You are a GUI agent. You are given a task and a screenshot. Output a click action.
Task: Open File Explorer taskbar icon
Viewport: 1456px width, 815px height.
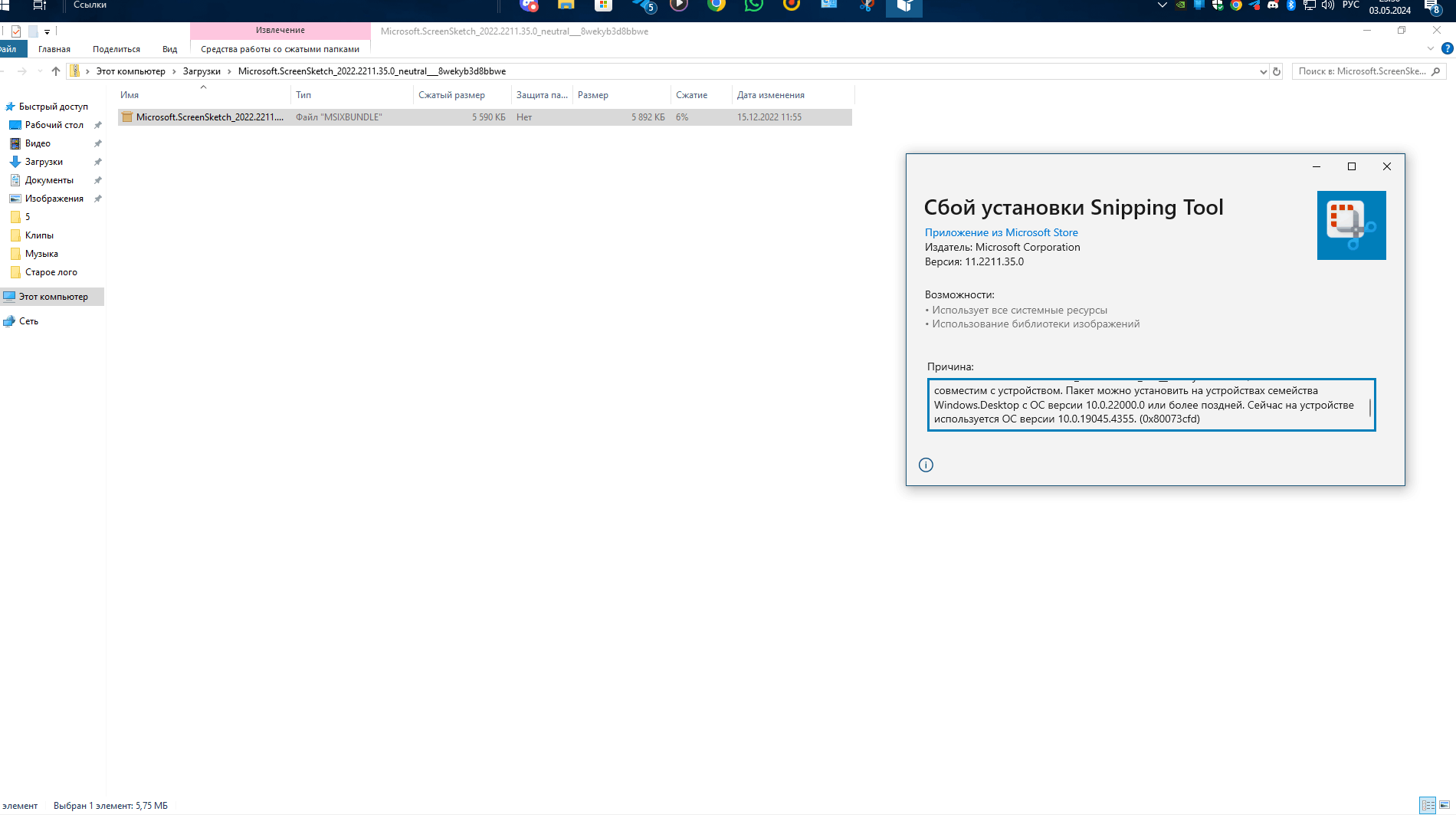566,5
